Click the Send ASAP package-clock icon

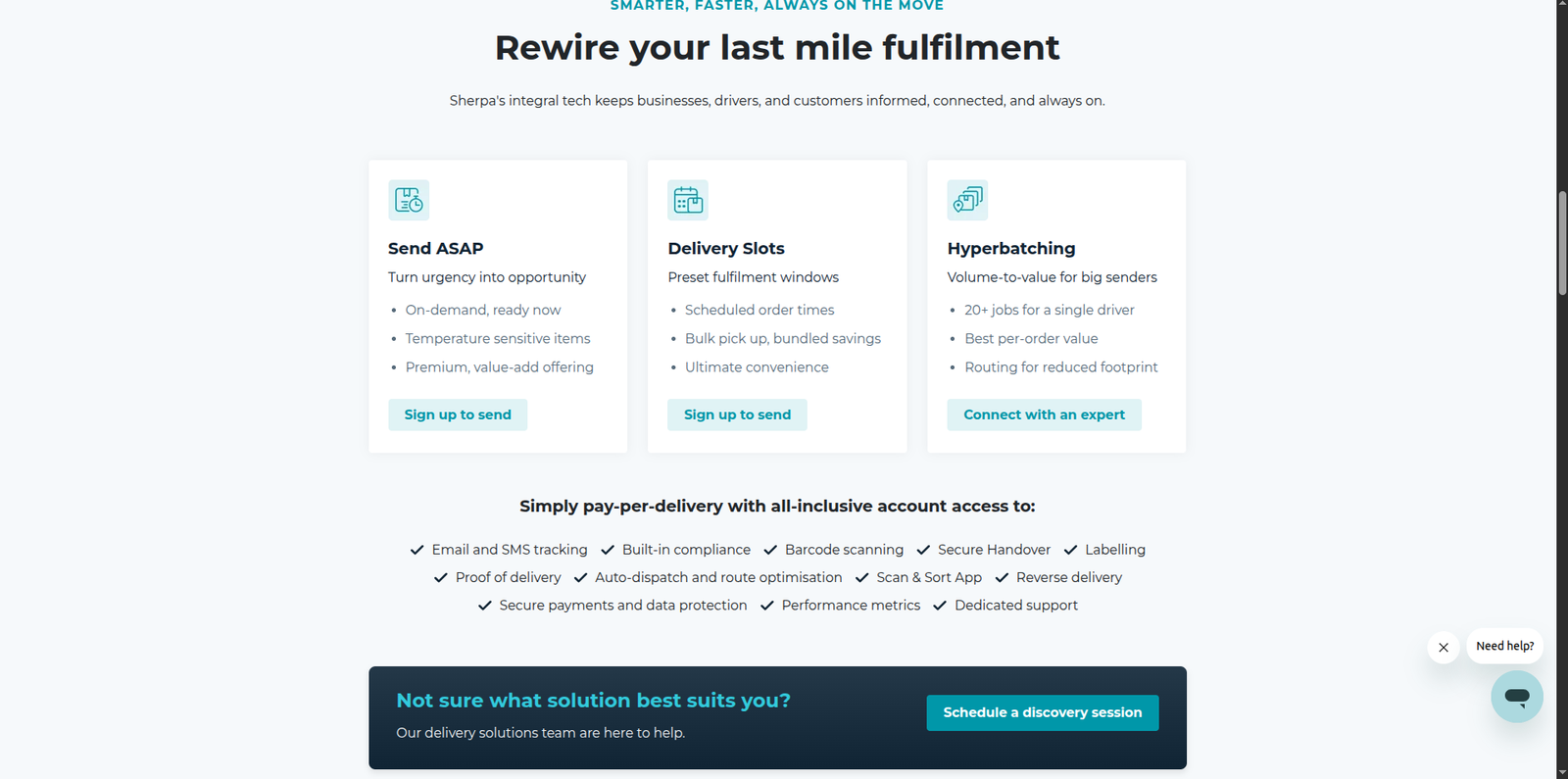click(x=409, y=200)
